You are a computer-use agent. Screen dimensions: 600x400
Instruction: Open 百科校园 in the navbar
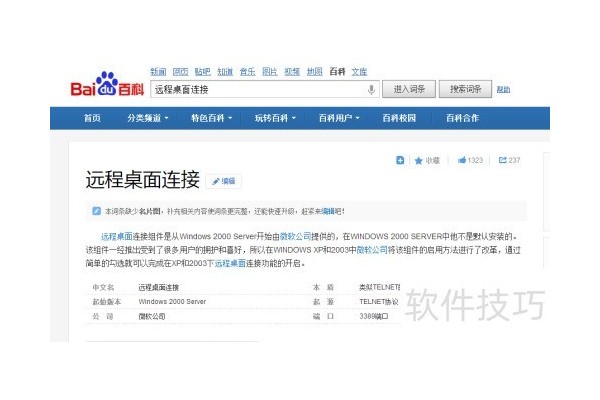(399, 118)
